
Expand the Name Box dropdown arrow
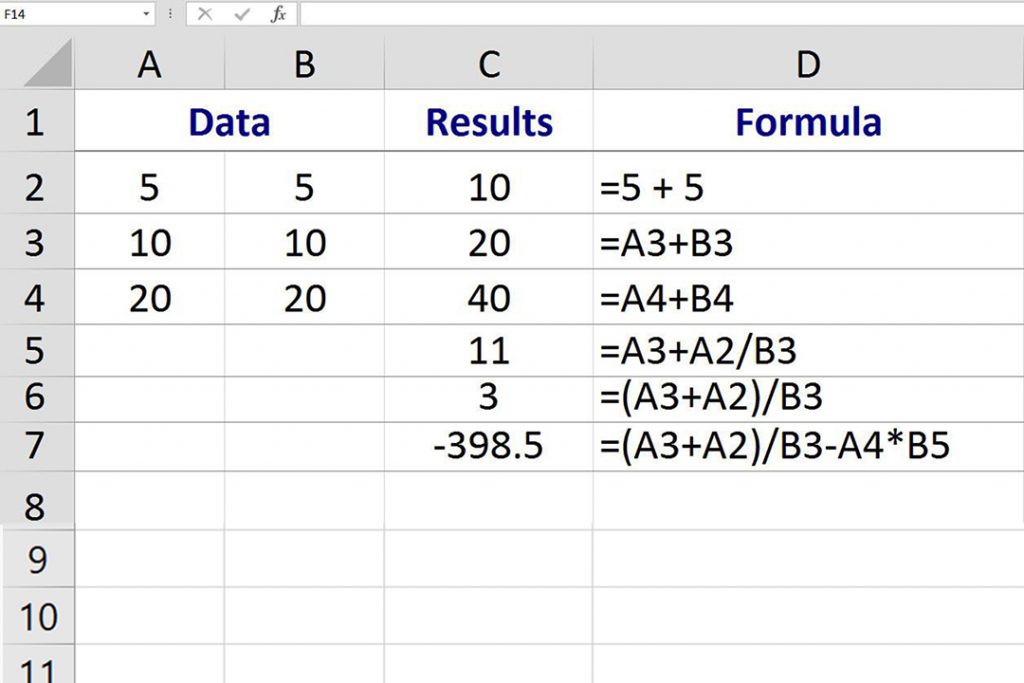pyautogui.click(x=146, y=14)
